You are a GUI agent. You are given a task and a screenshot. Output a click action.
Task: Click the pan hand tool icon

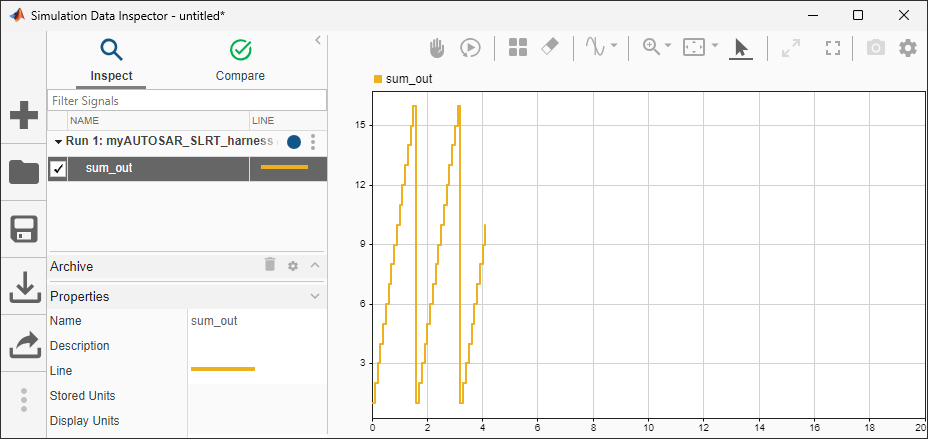[437, 47]
